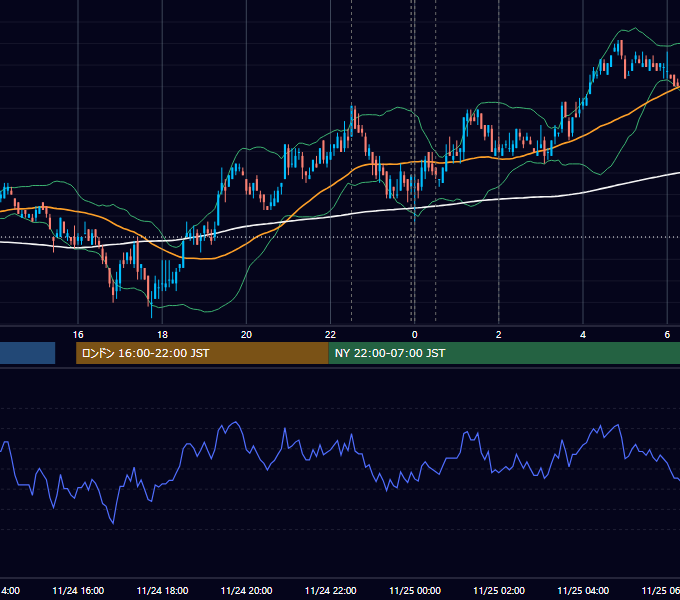Click the ロンドン 16:00-22:00 JST session bar
Viewport: 680px width, 600px height.
point(202,353)
